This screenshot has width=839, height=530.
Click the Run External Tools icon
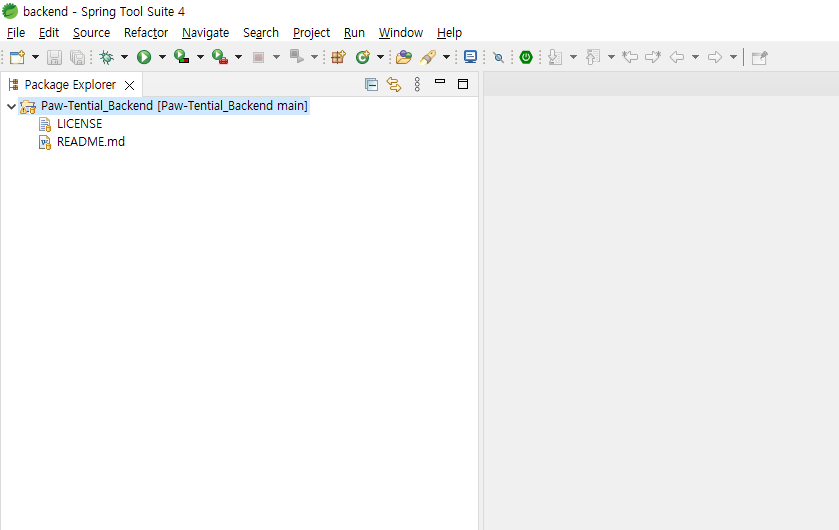220,57
